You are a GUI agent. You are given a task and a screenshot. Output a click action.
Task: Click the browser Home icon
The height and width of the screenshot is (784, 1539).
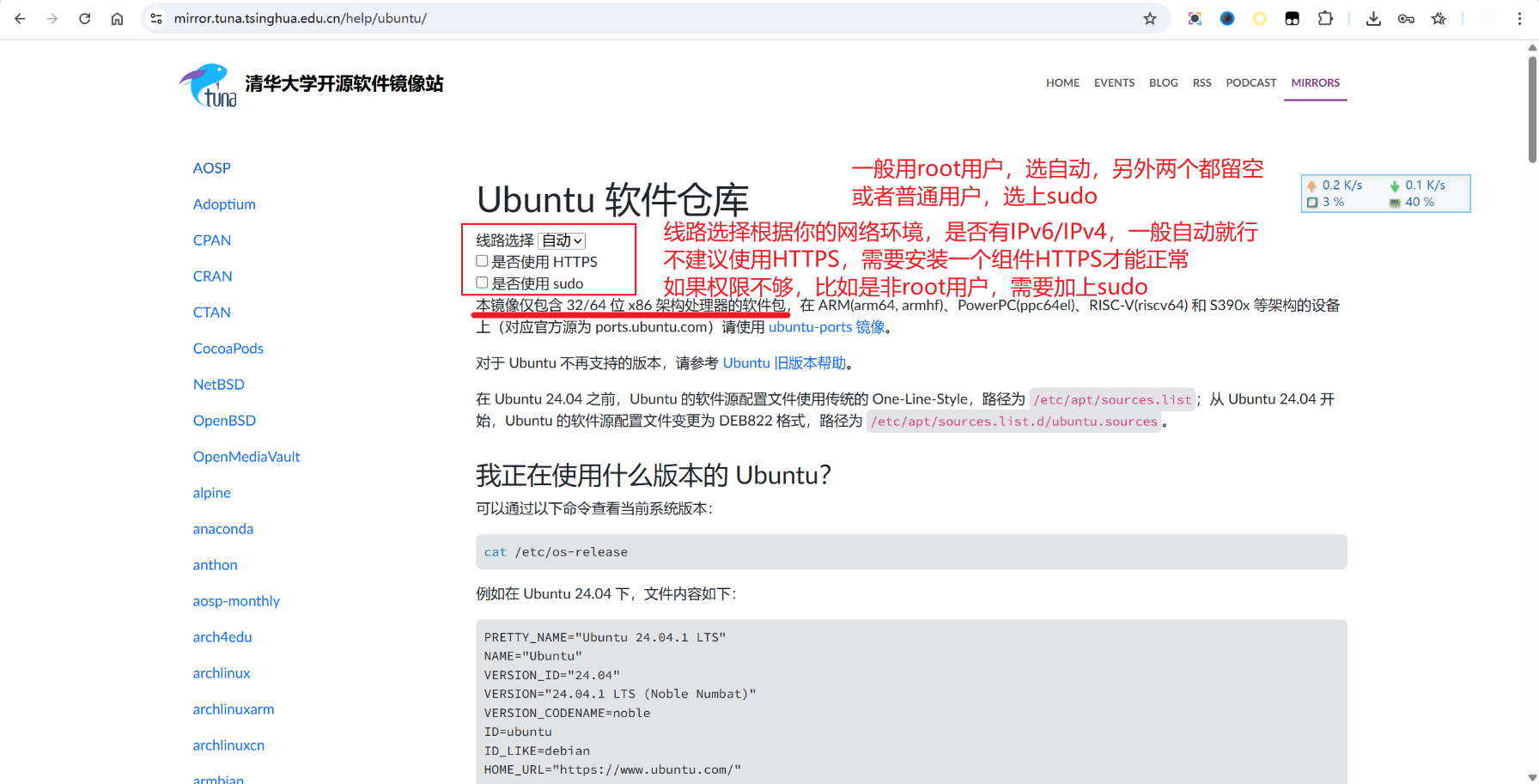pyautogui.click(x=117, y=18)
